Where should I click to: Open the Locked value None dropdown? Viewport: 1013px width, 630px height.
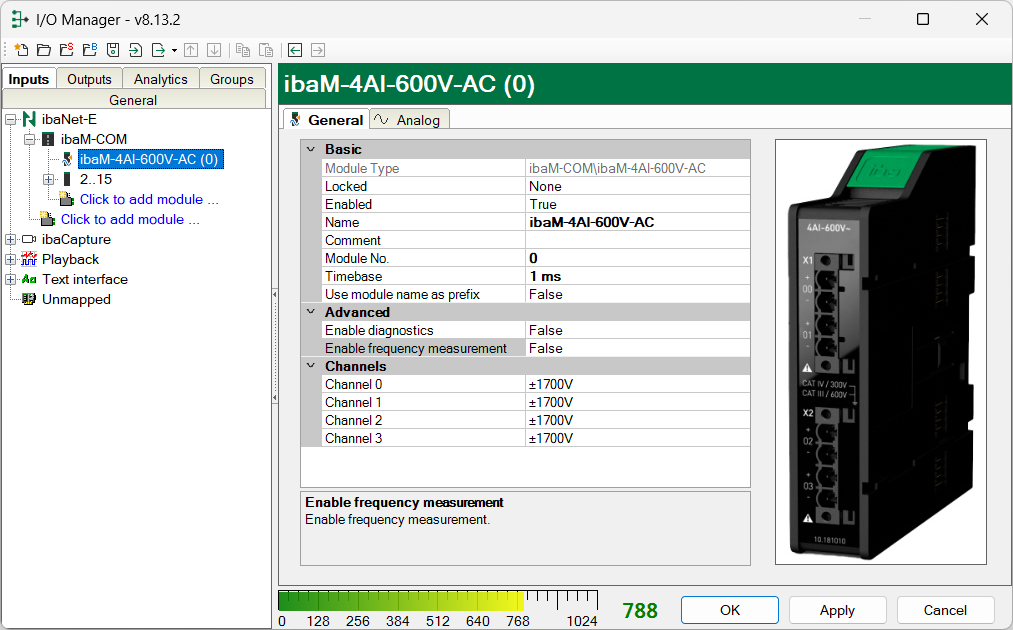[x=638, y=186]
